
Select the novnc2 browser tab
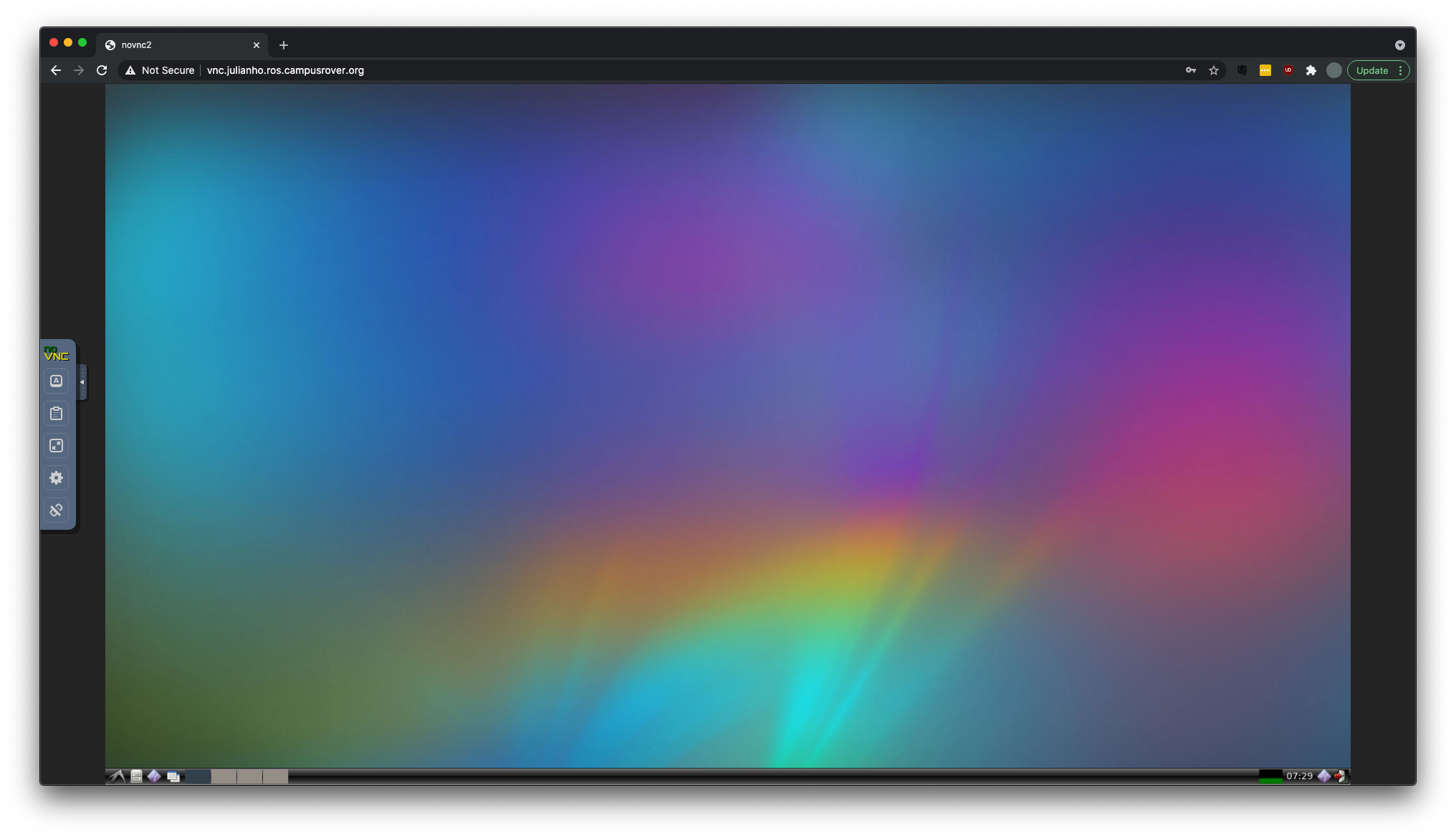coord(182,44)
